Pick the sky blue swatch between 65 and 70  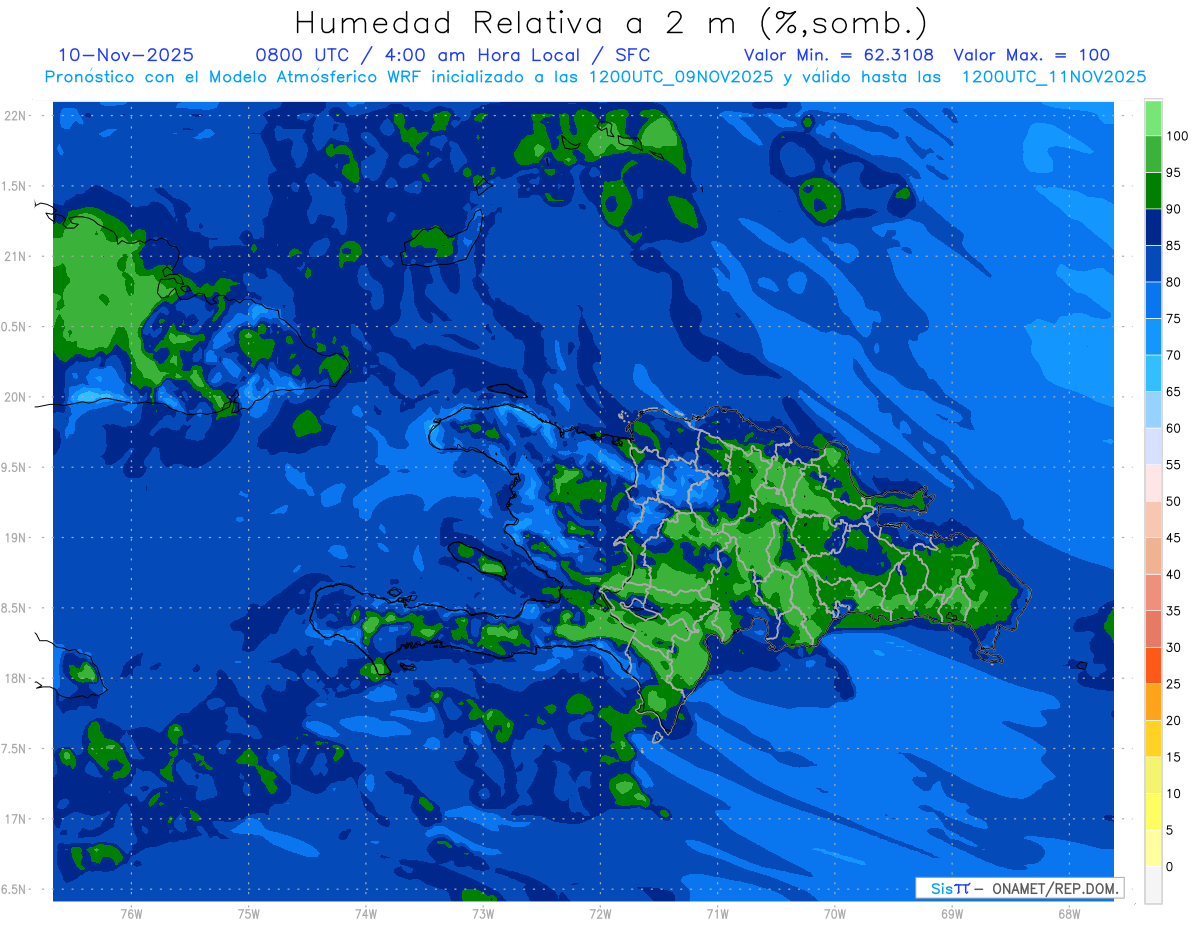1153,373
